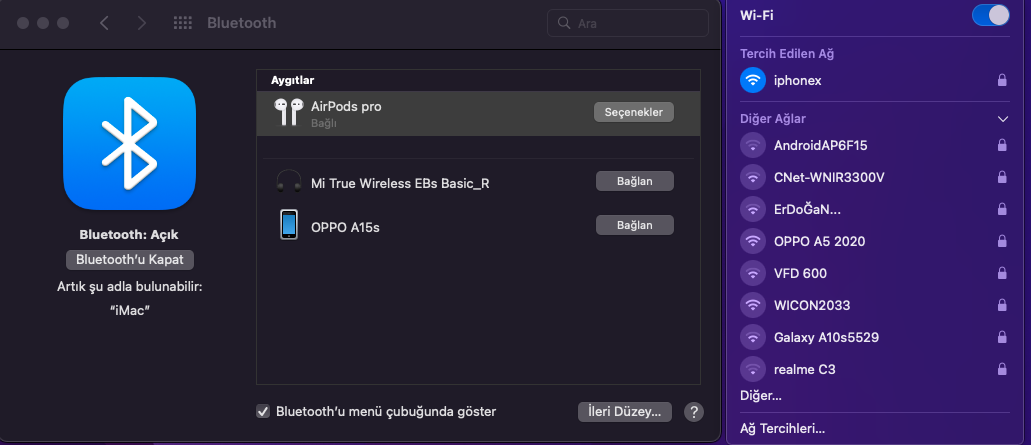Click the Tercih Edilen Ağ heading
This screenshot has height=445, width=1031.
[787, 54]
